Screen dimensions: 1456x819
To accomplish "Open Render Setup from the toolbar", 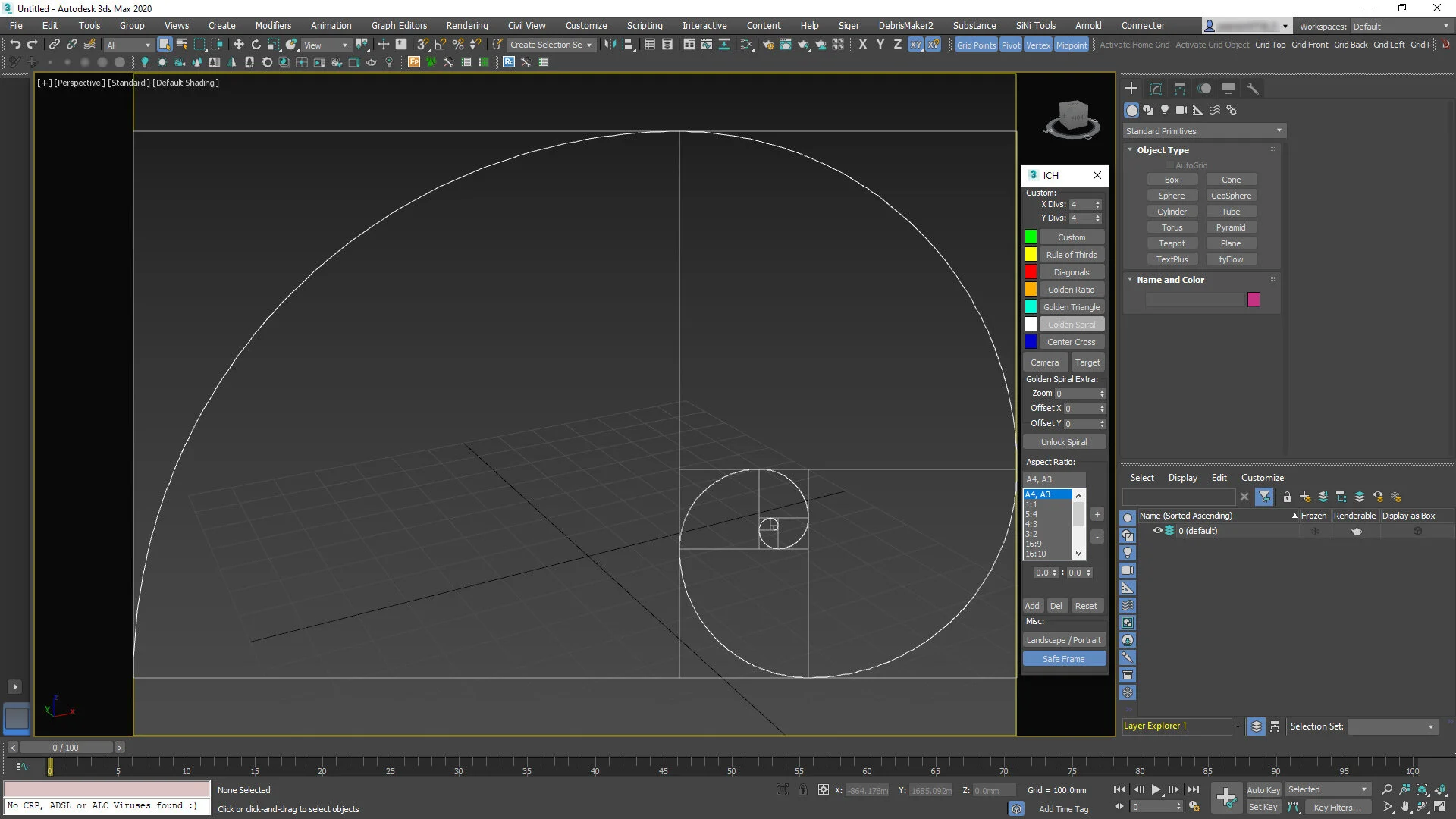I will point(767,44).
